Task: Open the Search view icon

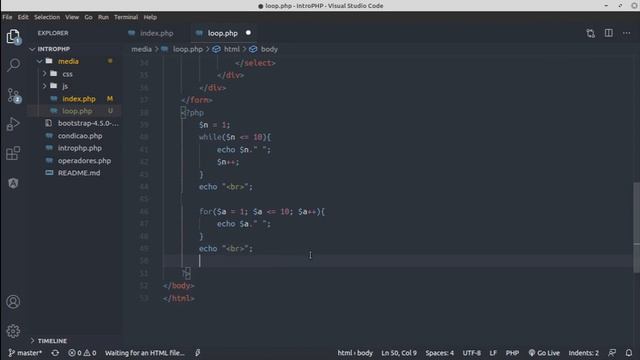Action: [x=13, y=65]
